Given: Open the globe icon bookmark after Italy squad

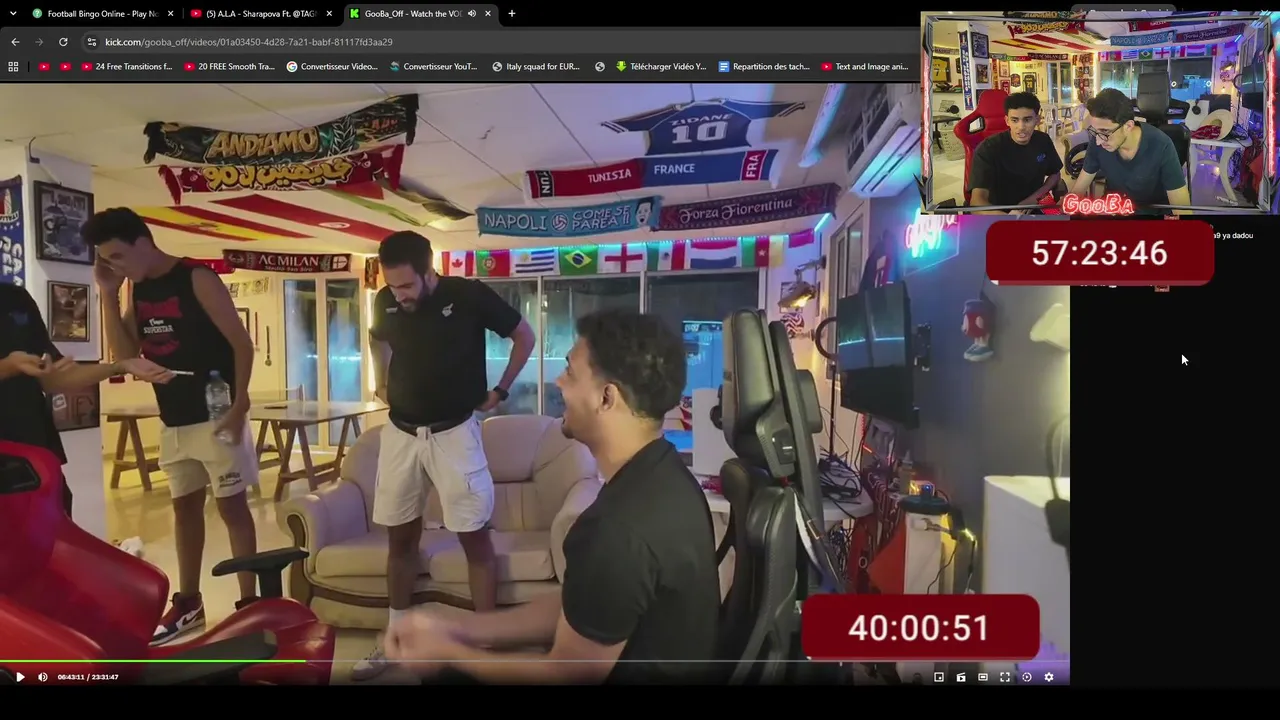Looking at the screenshot, I should (x=600, y=67).
